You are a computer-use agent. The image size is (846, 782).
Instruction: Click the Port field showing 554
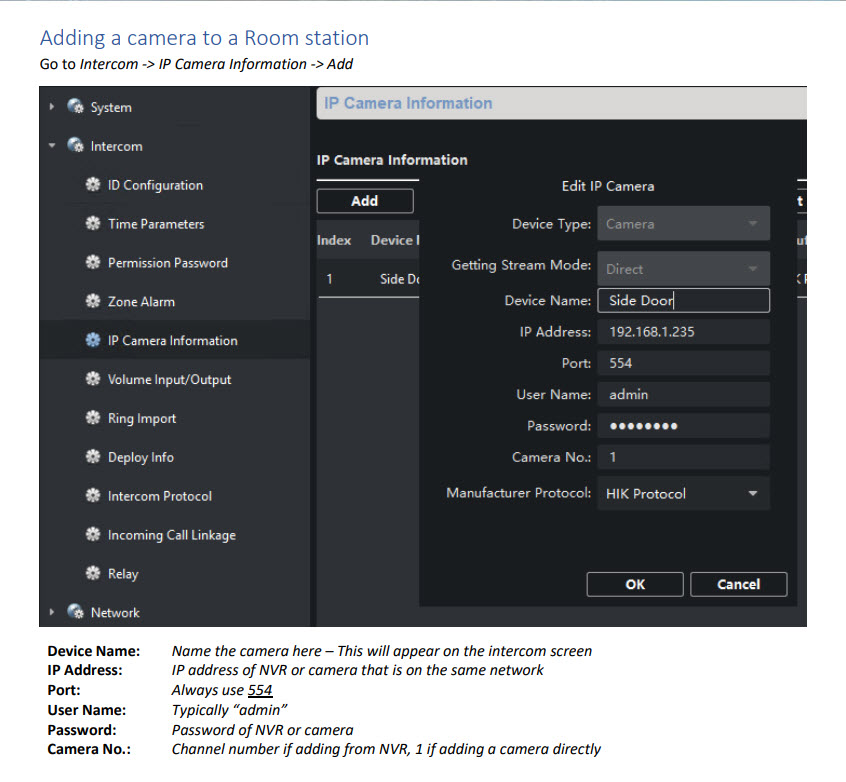[684, 363]
